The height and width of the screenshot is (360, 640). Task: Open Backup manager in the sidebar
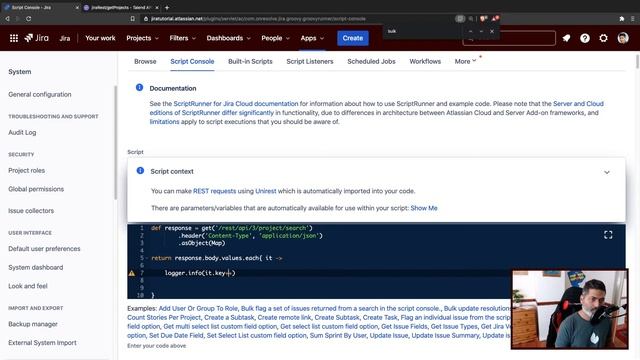33,324
